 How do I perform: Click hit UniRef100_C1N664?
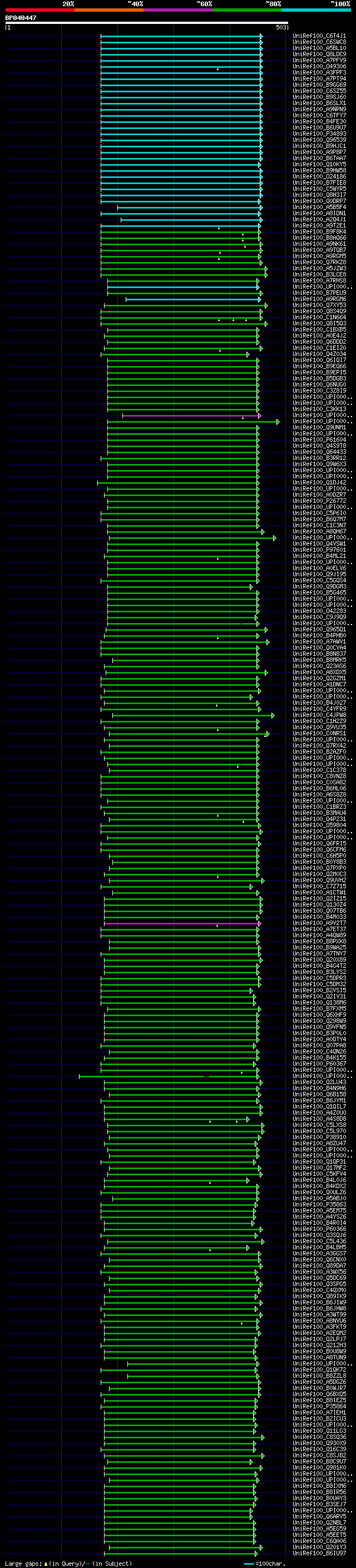(319, 317)
